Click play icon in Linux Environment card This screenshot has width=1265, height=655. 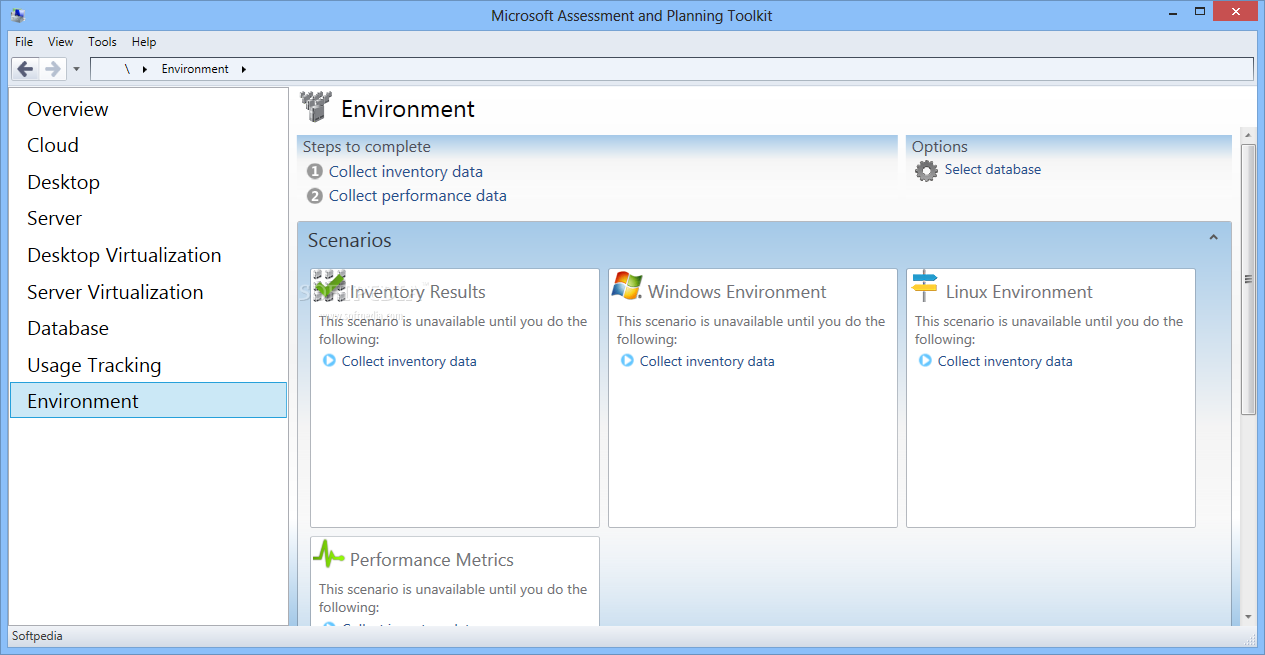[925, 361]
